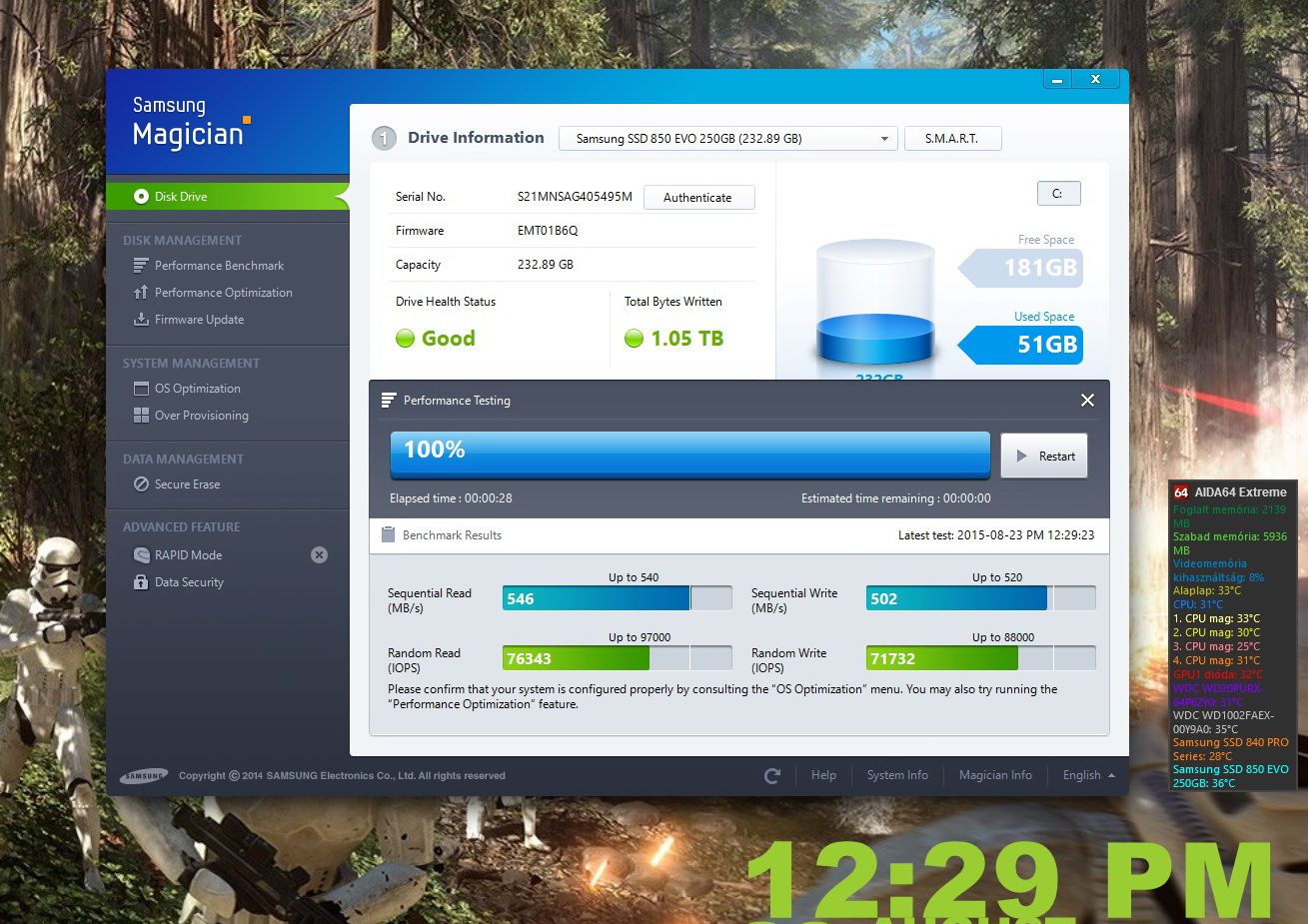
Task: Click the RAPID Mode disabled X badge
Action: point(319,555)
